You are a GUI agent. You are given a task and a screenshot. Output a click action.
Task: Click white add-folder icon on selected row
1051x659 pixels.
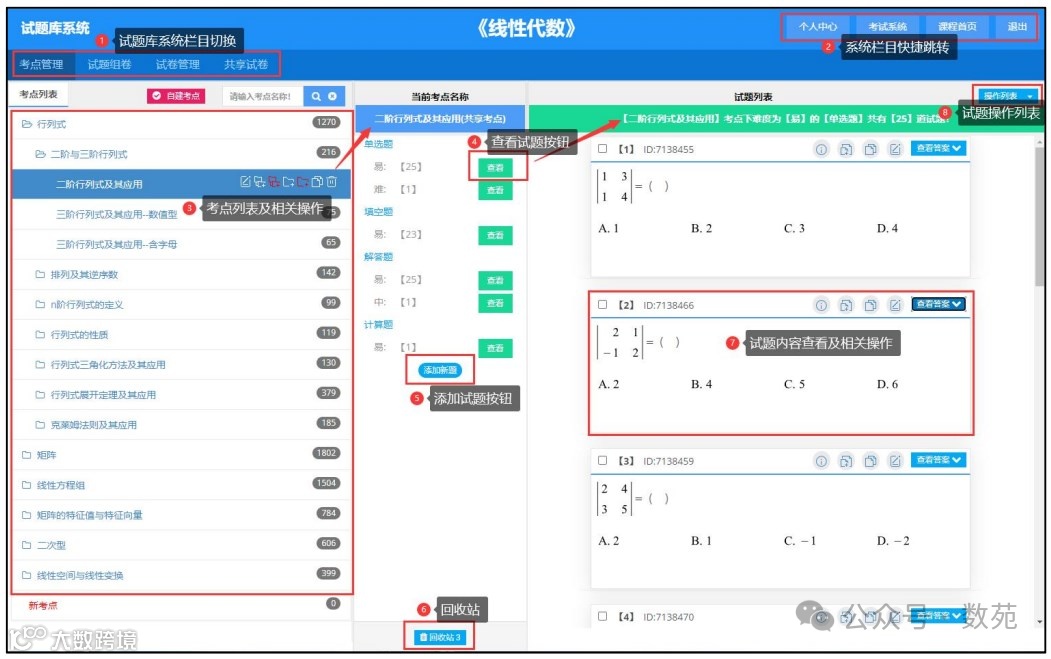(288, 182)
